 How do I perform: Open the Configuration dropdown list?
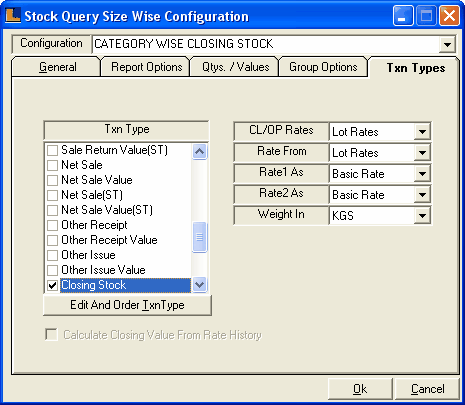pyautogui.click(x=447, y=44)
